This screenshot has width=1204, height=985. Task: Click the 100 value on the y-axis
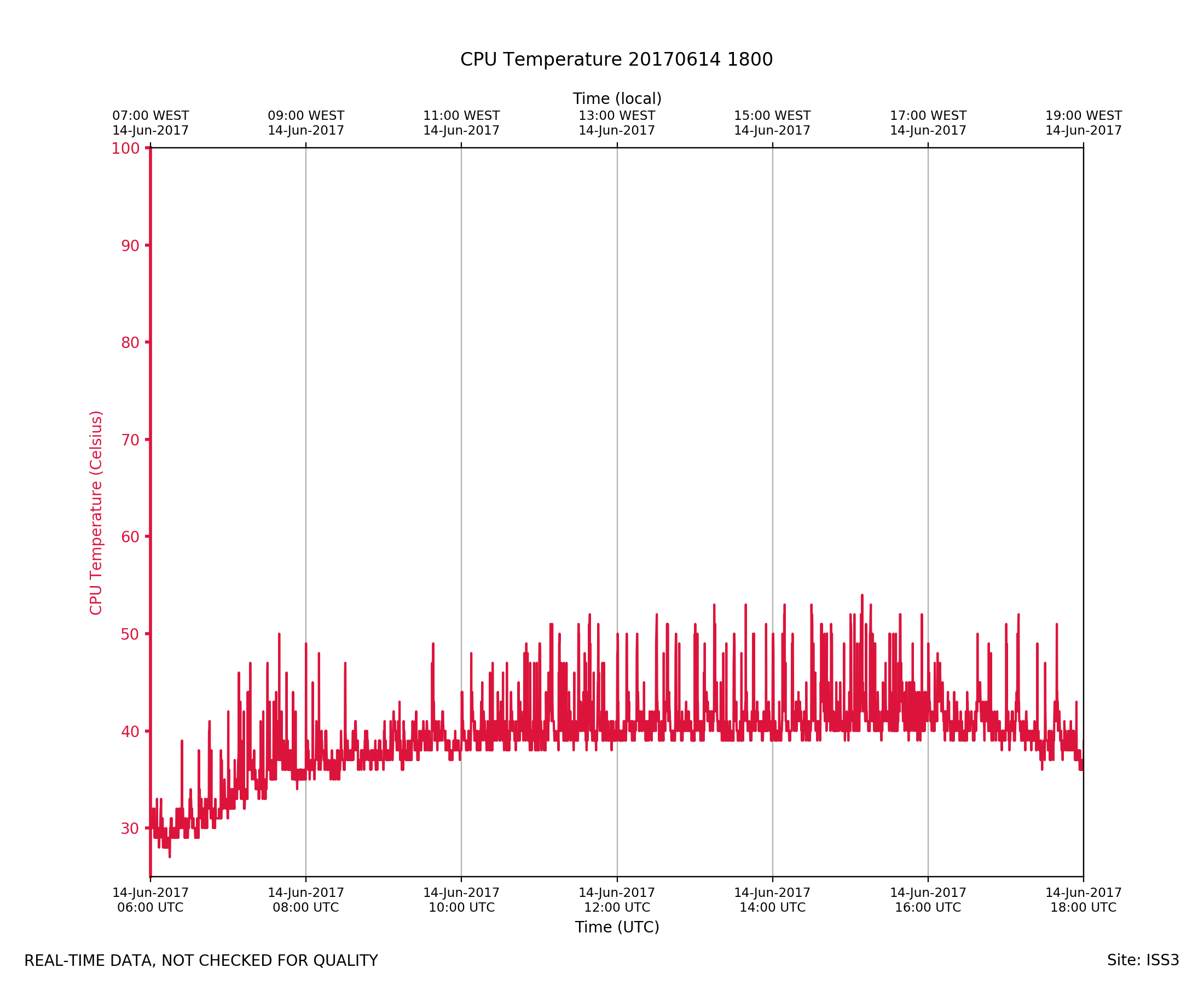click(x=125, y=149)
